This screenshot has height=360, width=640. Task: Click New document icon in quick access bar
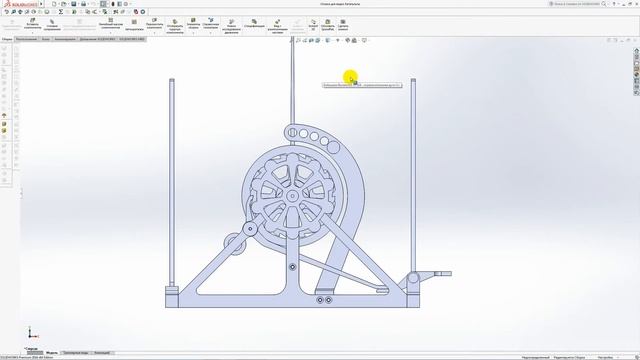coord(54,4)
